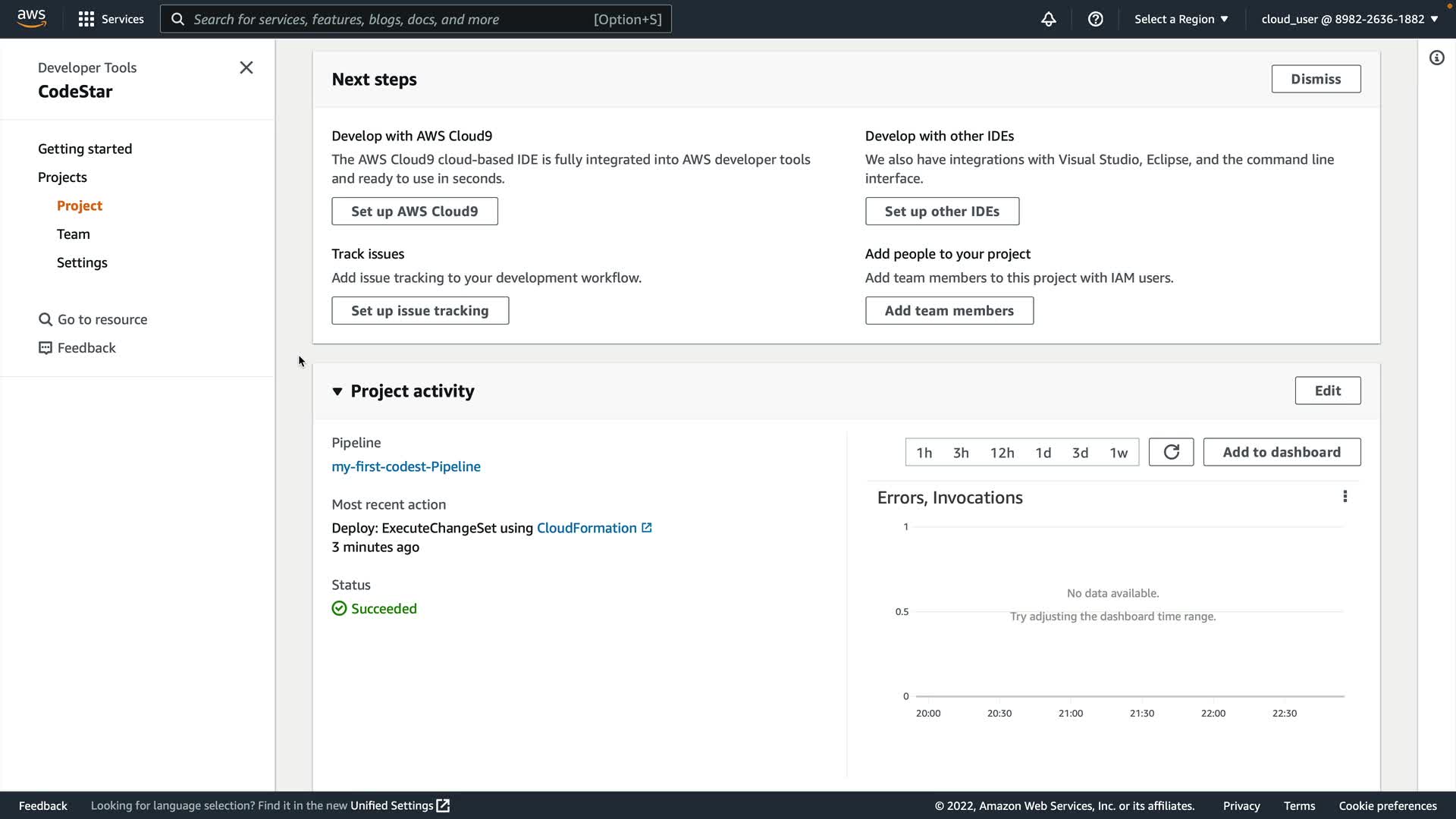Open the my-first-codest-Pipeline link

pyautogui.click(x=406, y=466)
